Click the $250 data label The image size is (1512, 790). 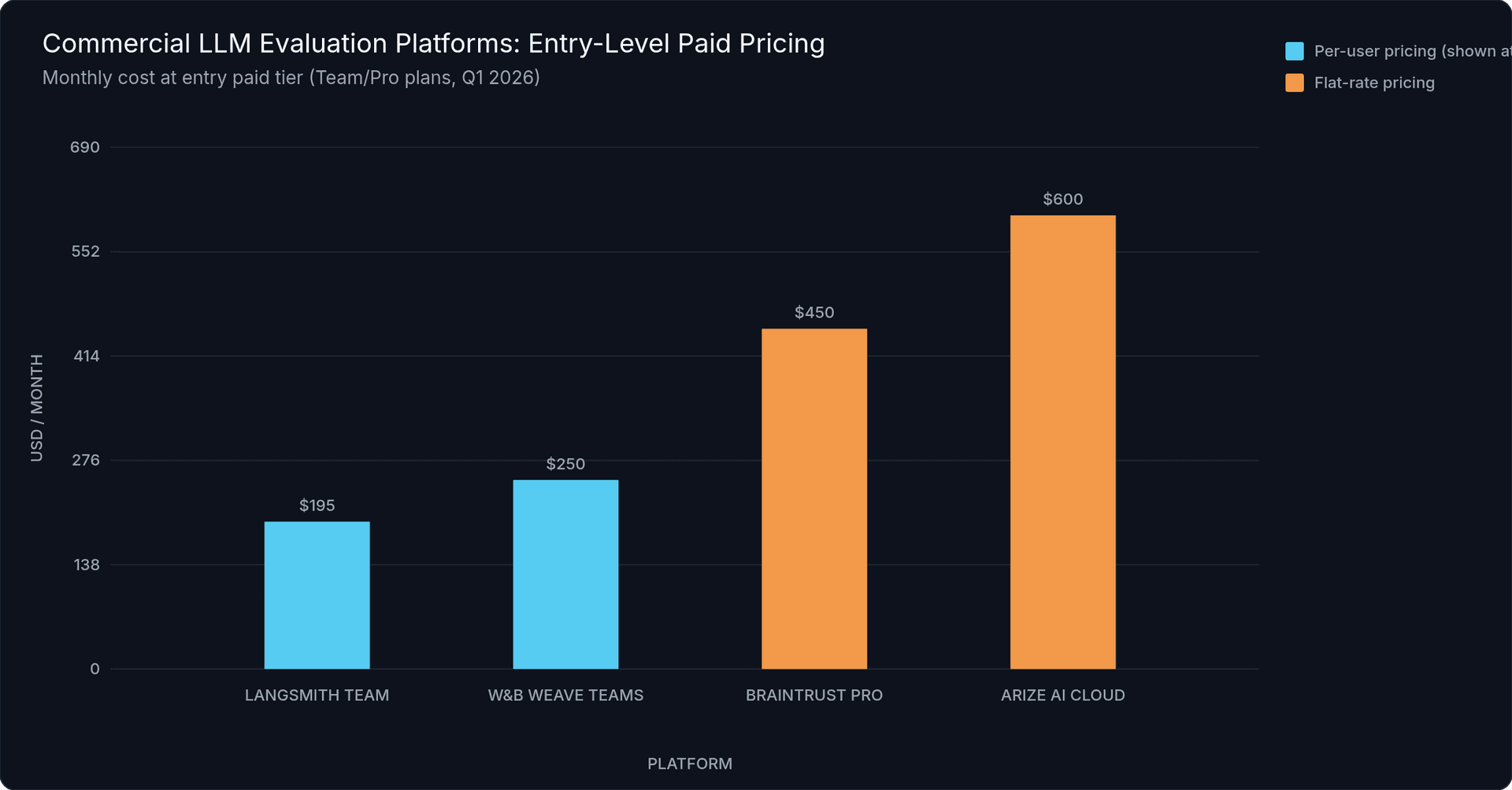[x=565, y=464]
